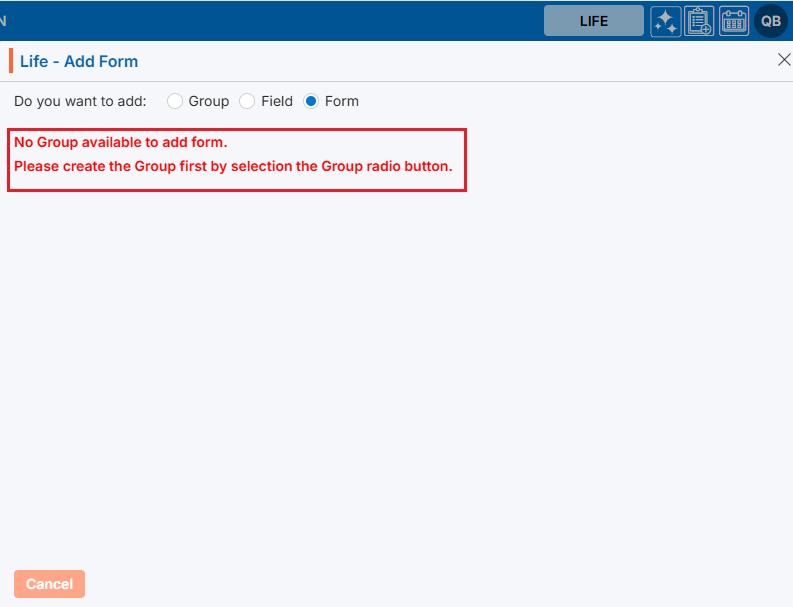Click the "Do you want to add:" label
The height and width of the screenshot is (607, 793).
coord(80,101)
